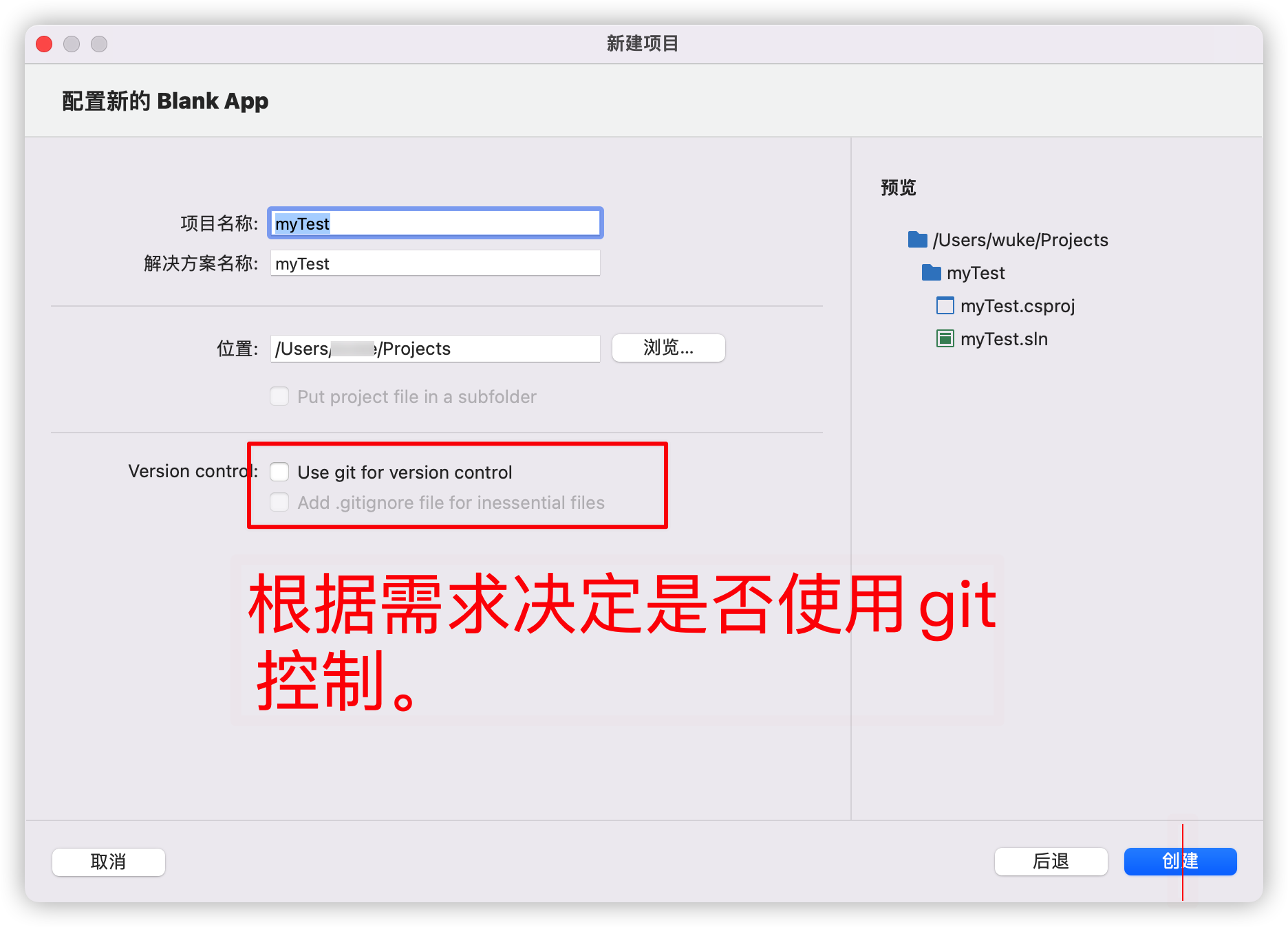Click the location path field
Image resolution: width=1288 pixels, height=927 pixels.
point(436,349)
